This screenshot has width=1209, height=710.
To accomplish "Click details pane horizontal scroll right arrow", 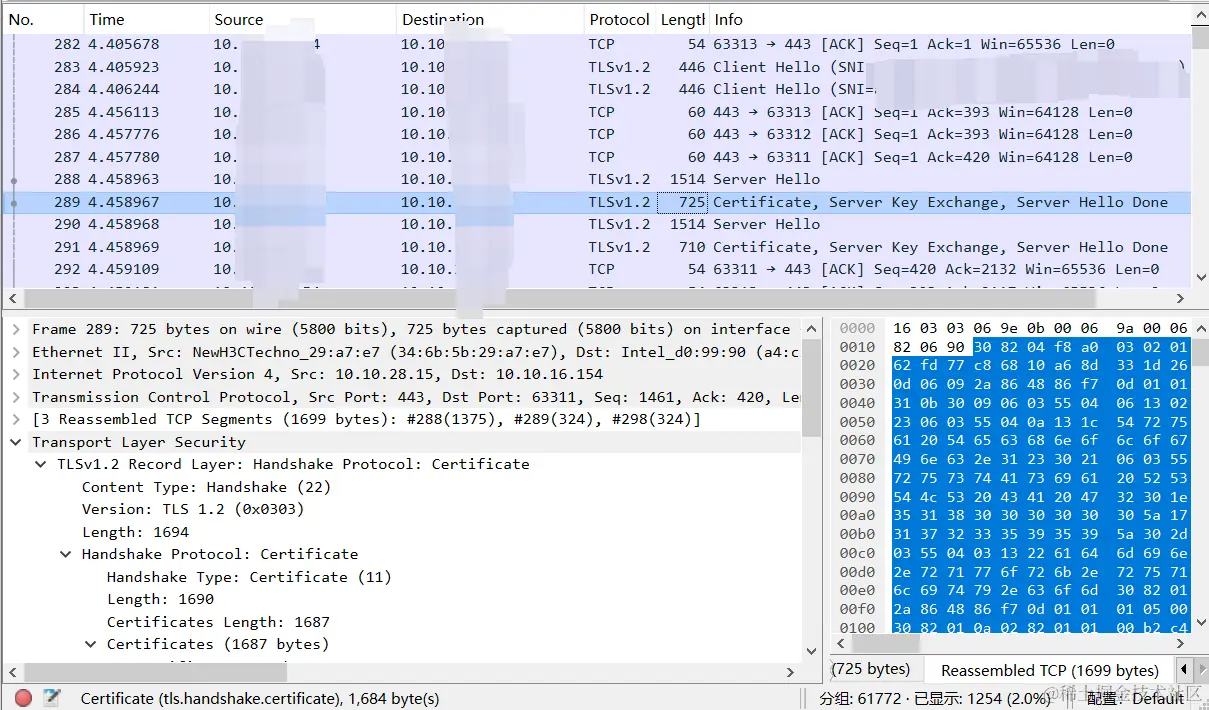I will pyautogui.click(x=790, y=673).
